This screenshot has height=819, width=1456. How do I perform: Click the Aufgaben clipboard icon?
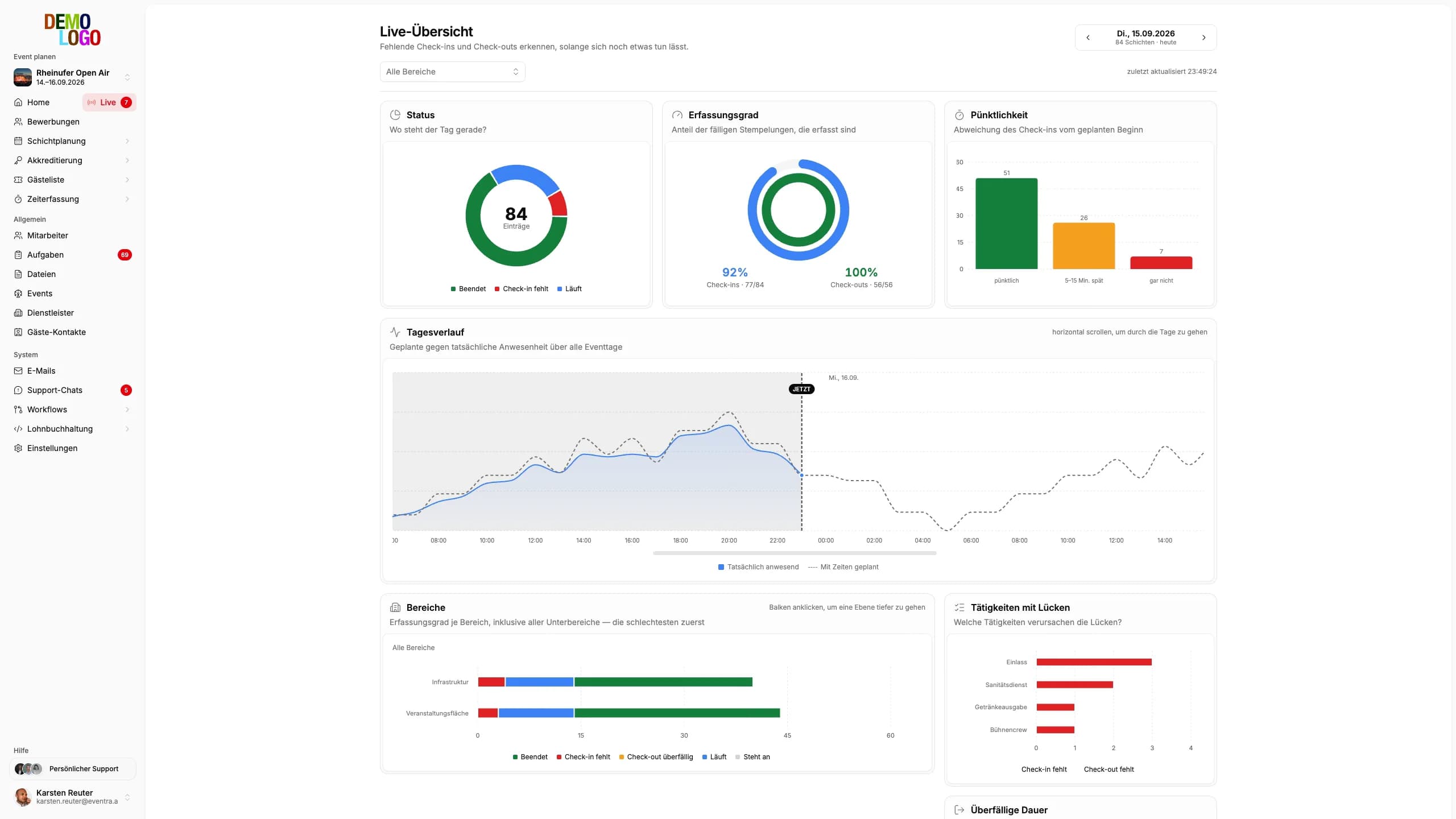pos(18,255)
